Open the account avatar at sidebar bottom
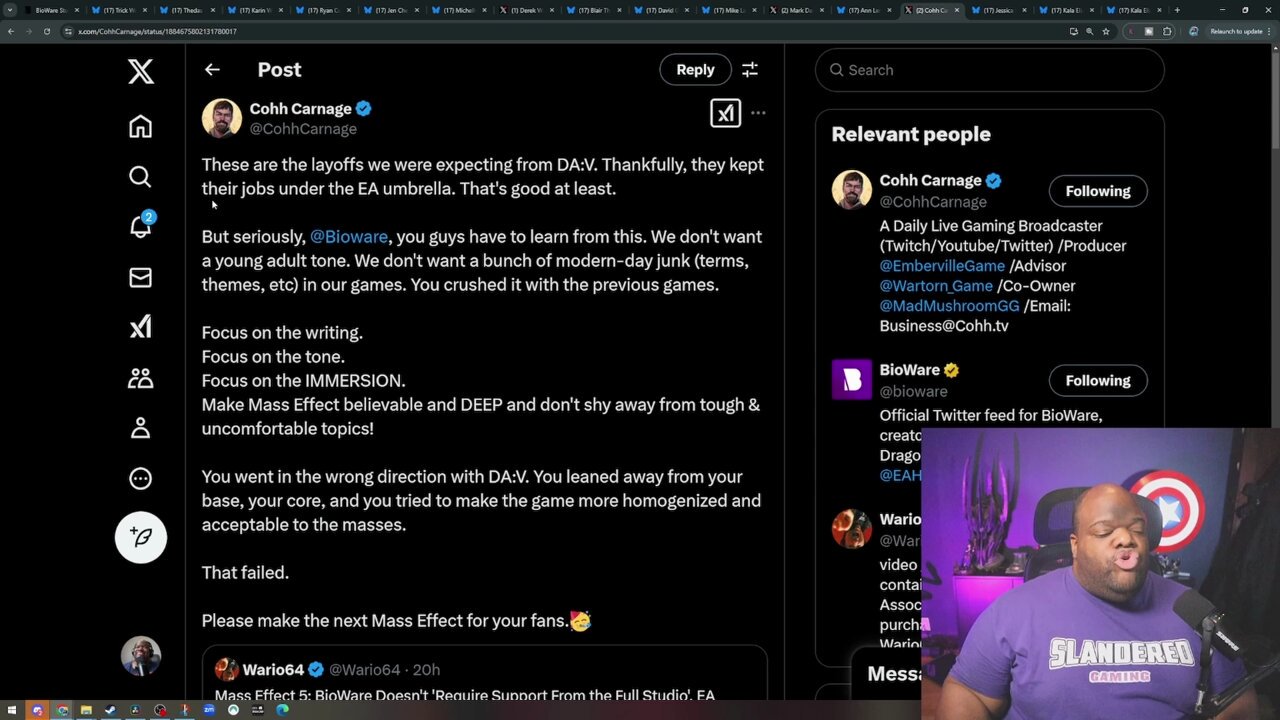 (141, 656)
